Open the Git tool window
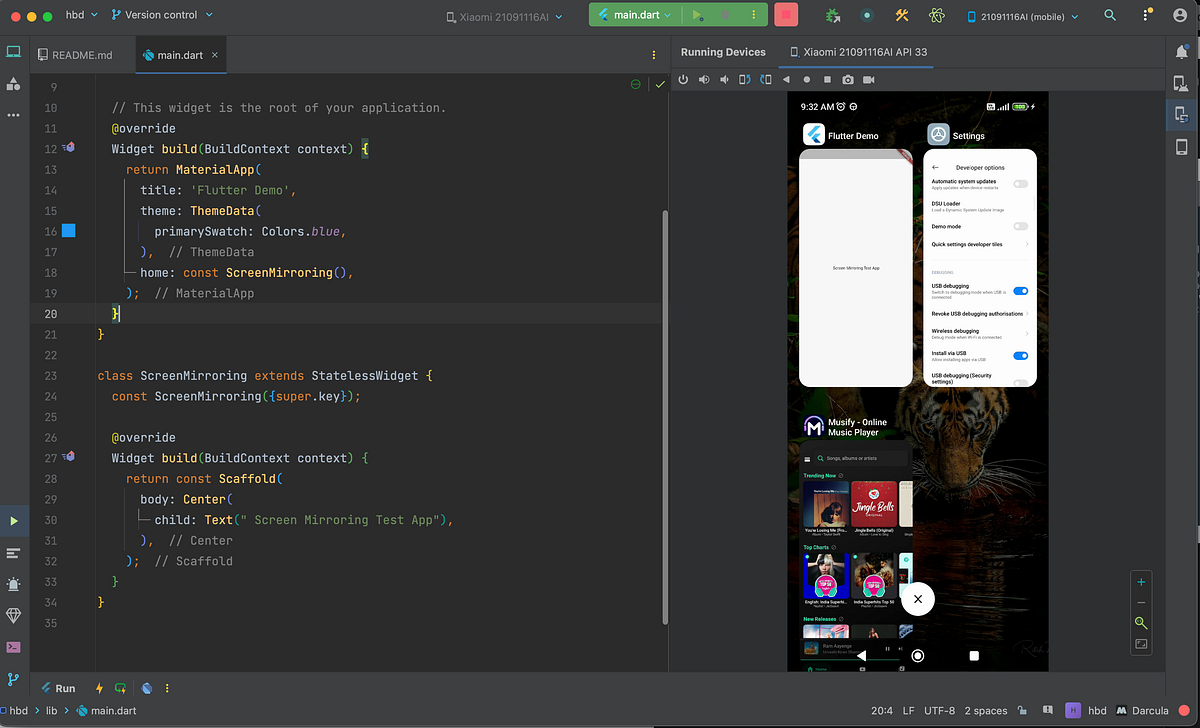Screen dimensions: 1200x728 point(13,680)
